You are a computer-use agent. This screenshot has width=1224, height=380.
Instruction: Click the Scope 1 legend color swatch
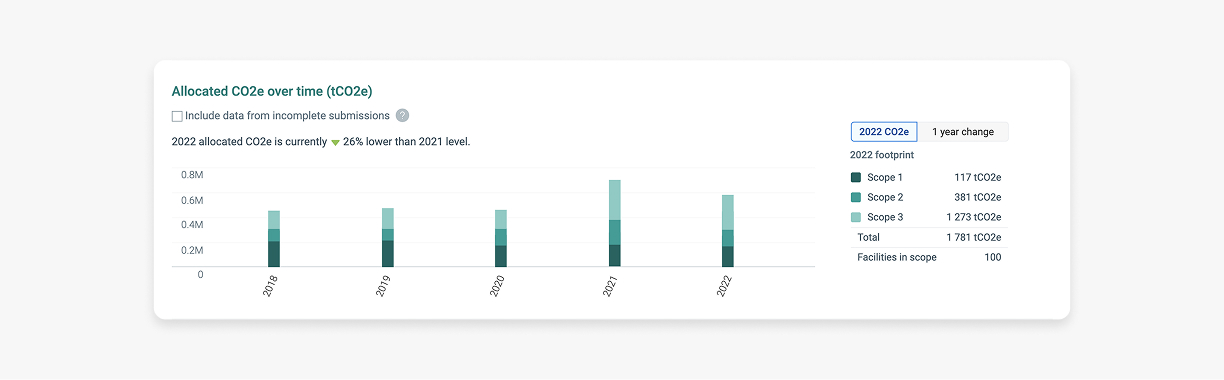pyautogui.click(x=855, y=177)
